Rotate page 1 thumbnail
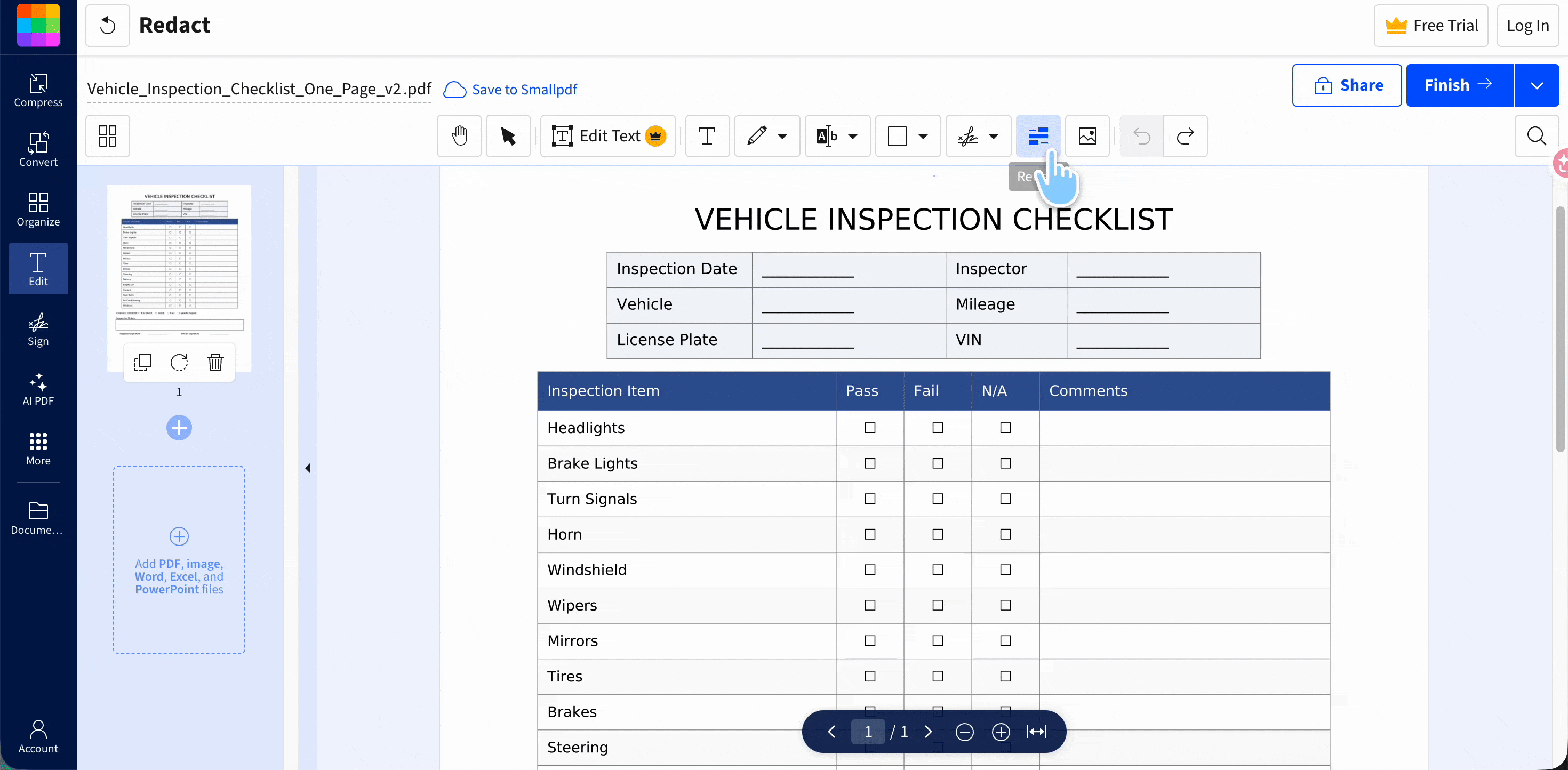 [x=179, y=363]
